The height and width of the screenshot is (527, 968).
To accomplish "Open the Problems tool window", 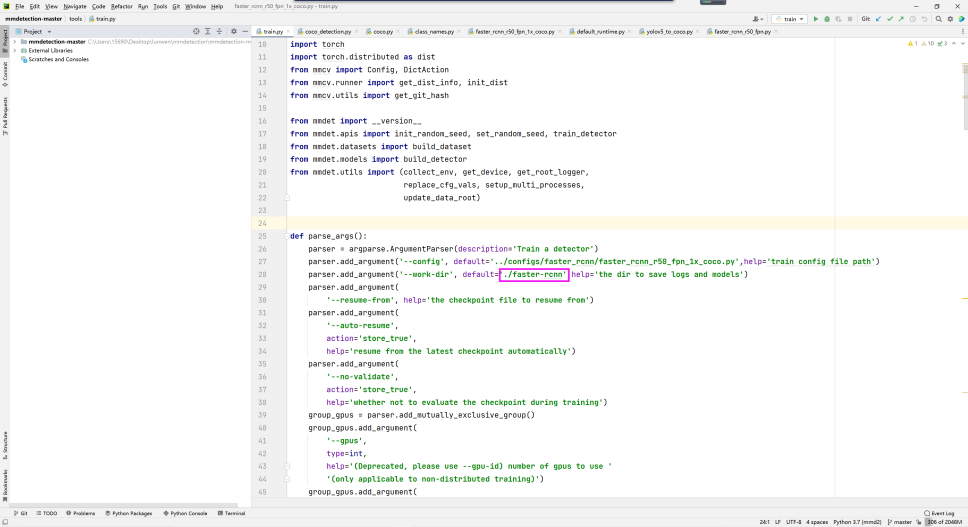I will [81, 513].
